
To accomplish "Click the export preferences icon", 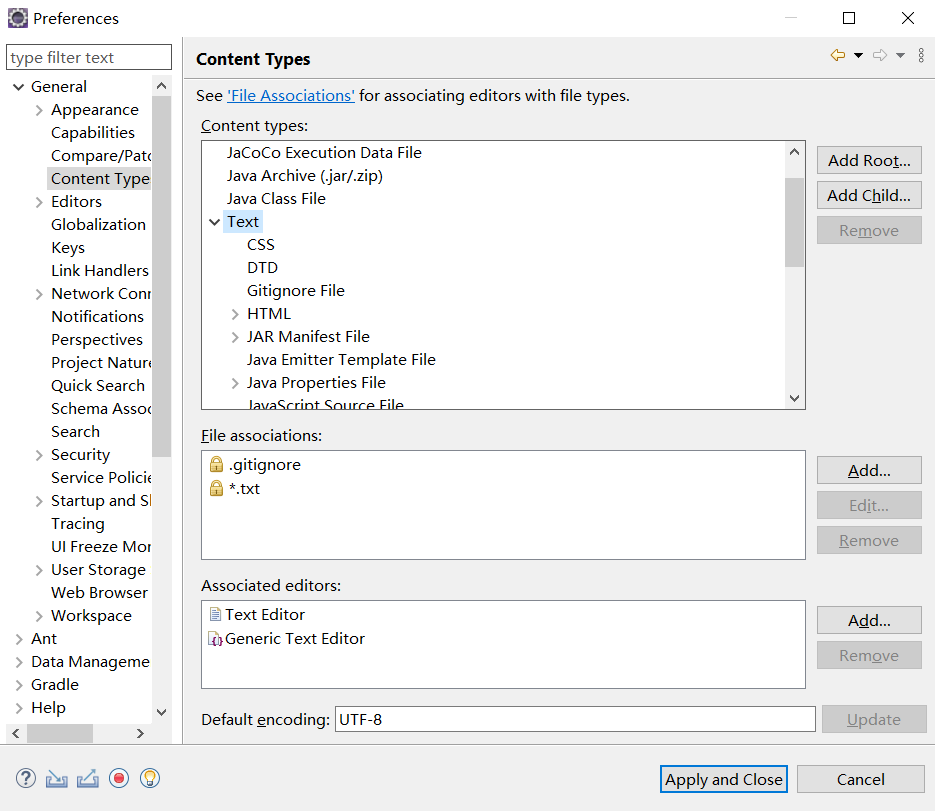I will 88,778.
